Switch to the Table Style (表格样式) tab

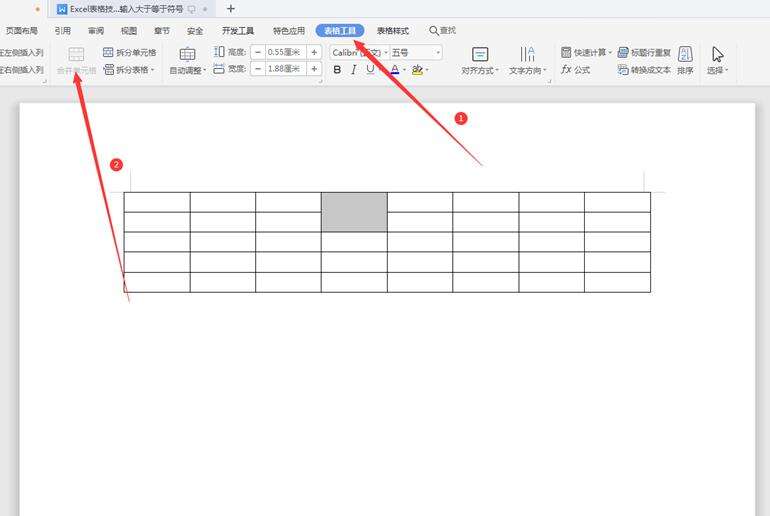tap(393, 30)
